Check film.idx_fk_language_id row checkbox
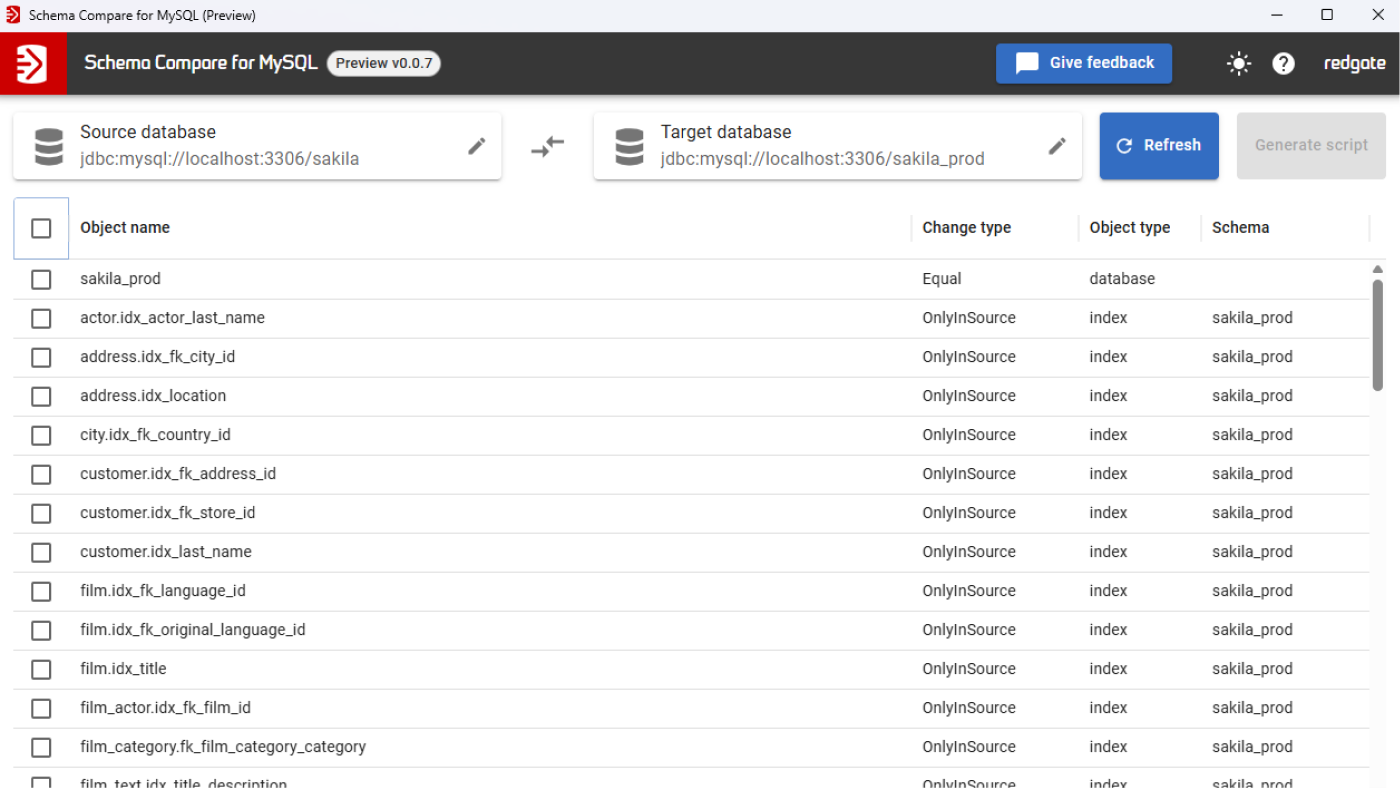This screenshot has width=1400, height=788. tap(41, 592)
